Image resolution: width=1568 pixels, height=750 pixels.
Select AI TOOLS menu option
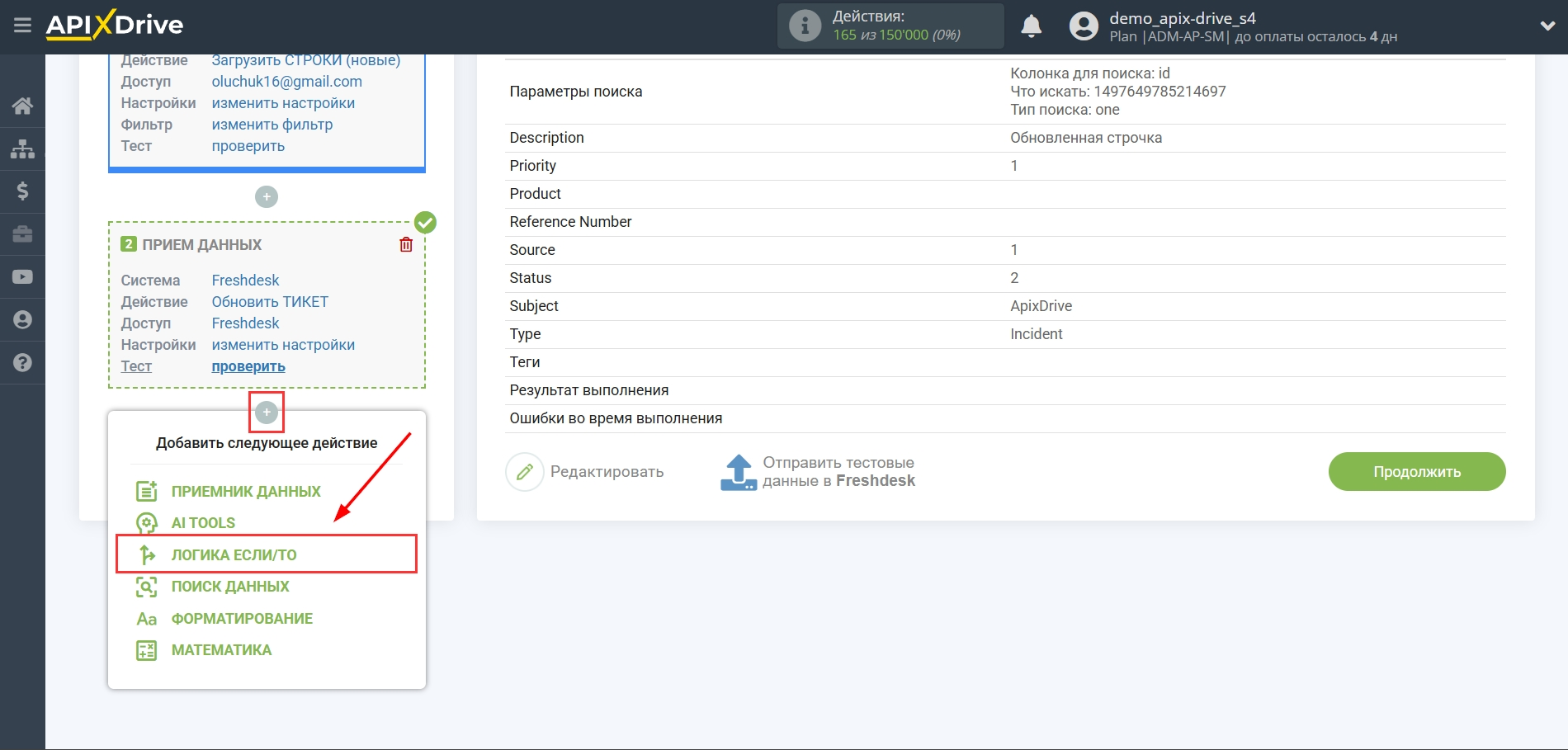[x=203, y=523]
